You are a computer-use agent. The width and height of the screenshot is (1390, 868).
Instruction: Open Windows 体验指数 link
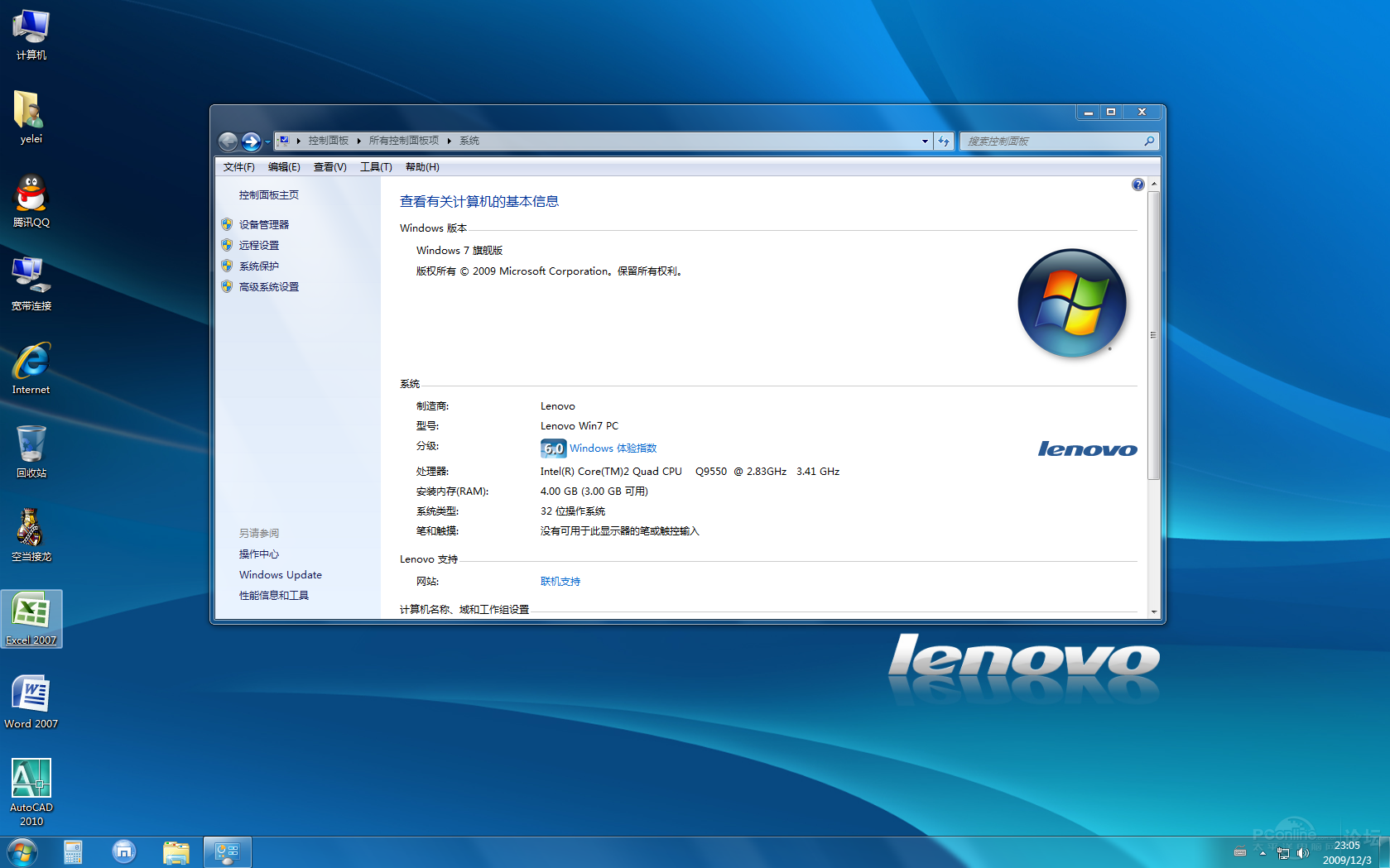pyautogui.click(x=613, y=448)
